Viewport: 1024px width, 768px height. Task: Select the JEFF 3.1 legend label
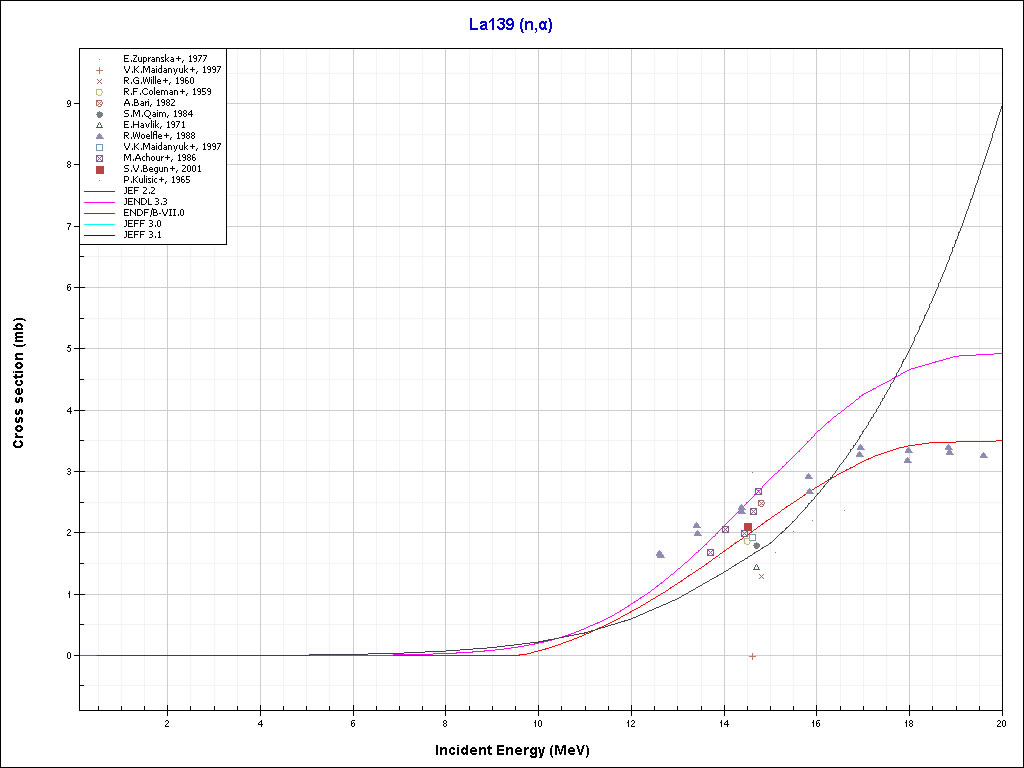(x=142, y=235)
